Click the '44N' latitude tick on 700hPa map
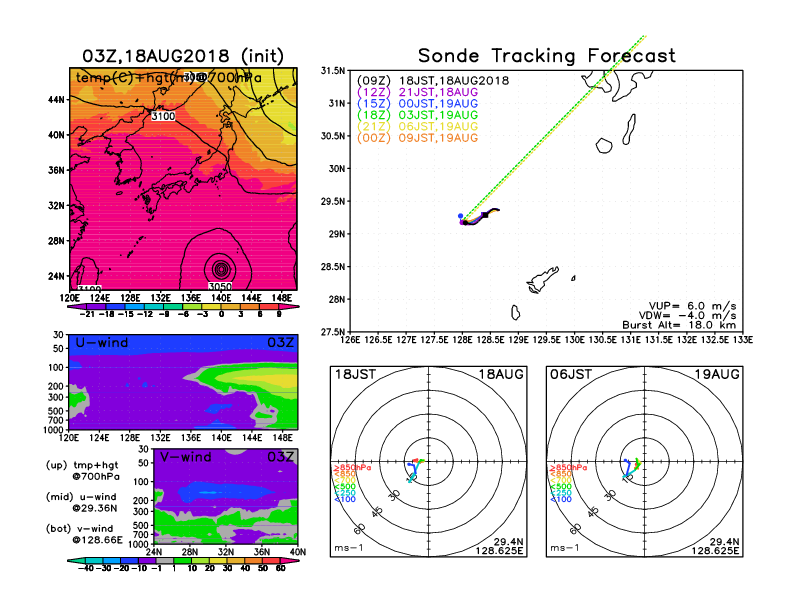Viewport: 792px width, 612px height. point(56,100)
